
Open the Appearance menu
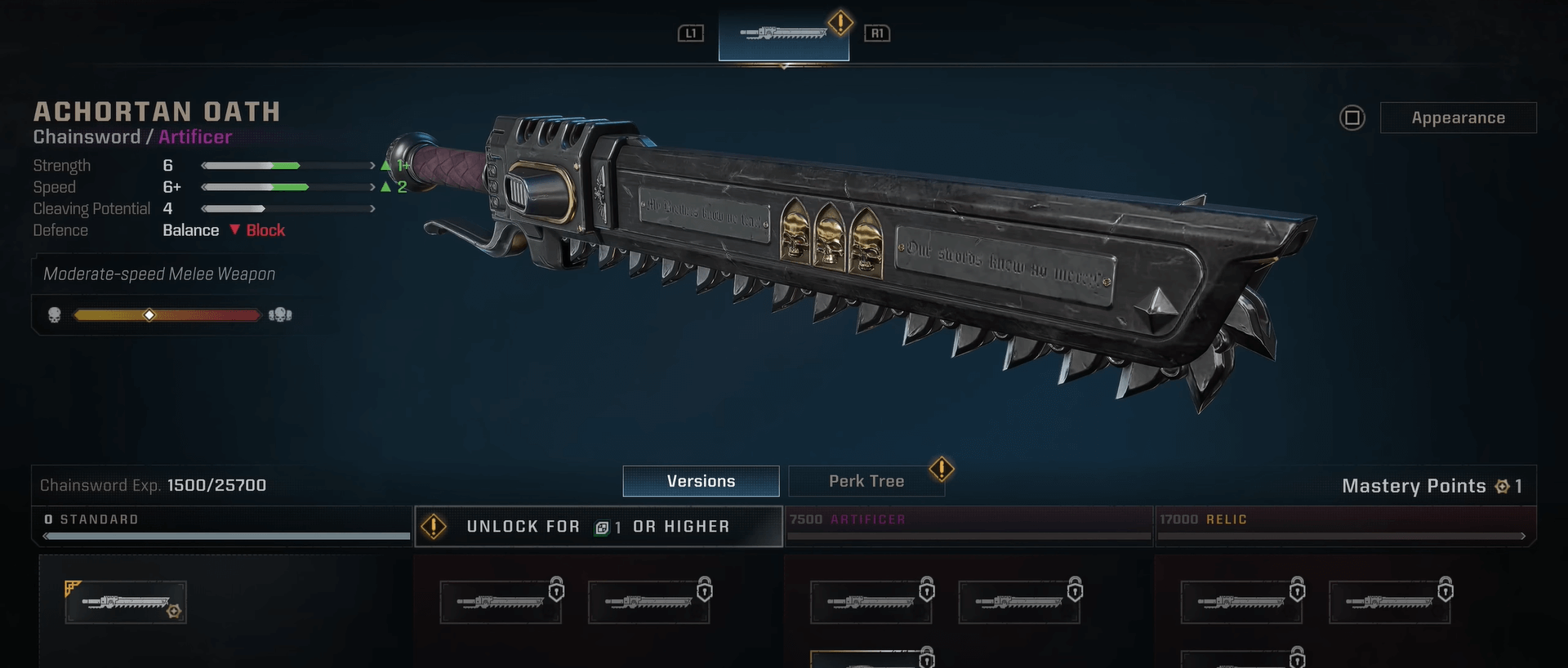(1458, 118)
